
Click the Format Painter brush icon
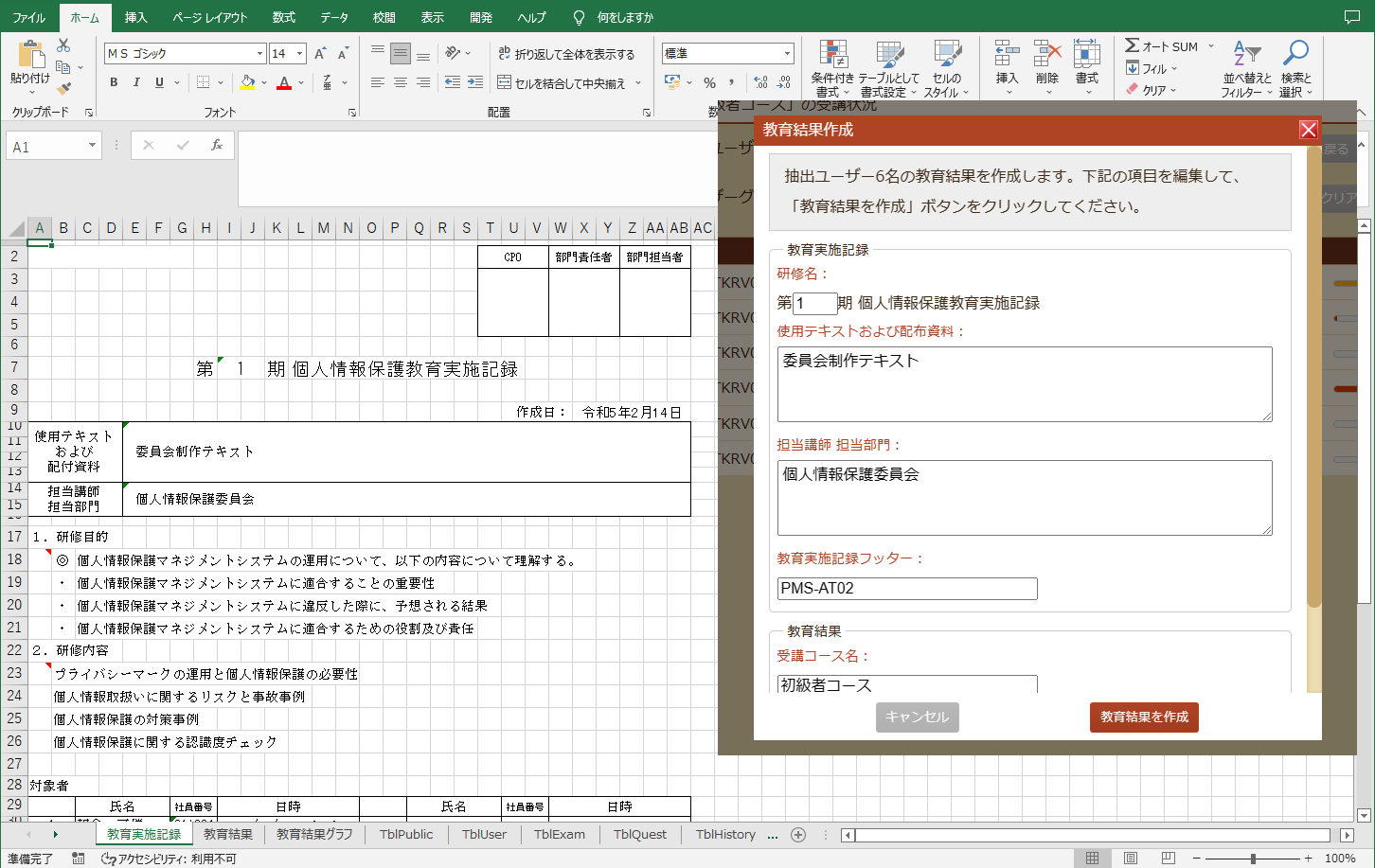tap(63, 89)
